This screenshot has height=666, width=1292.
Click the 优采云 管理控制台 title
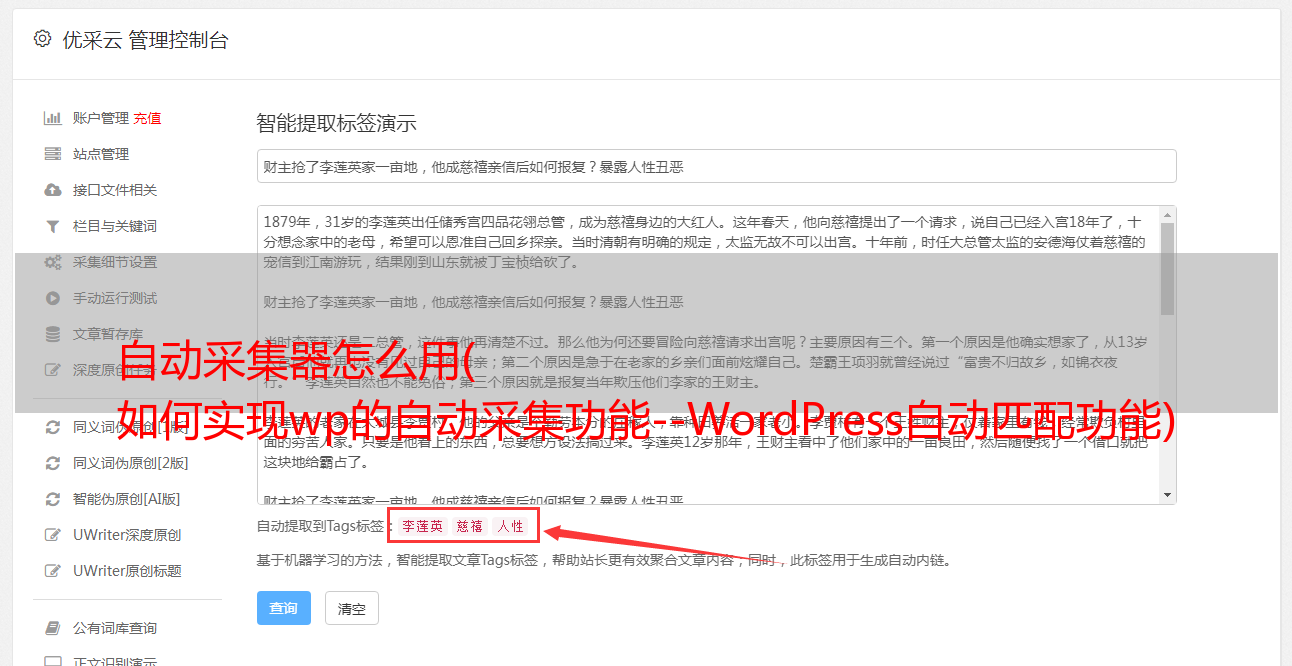[x=145, y=40]
